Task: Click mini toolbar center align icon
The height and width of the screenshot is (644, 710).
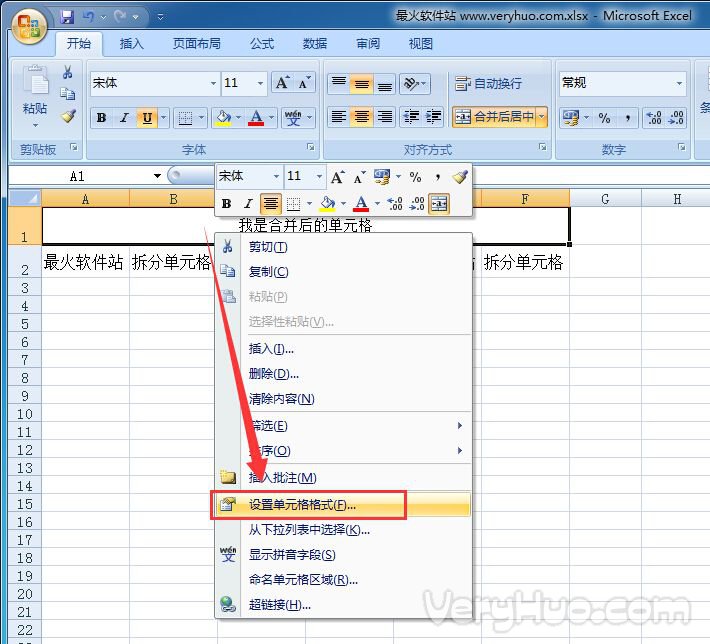Action: coord(271,203)
